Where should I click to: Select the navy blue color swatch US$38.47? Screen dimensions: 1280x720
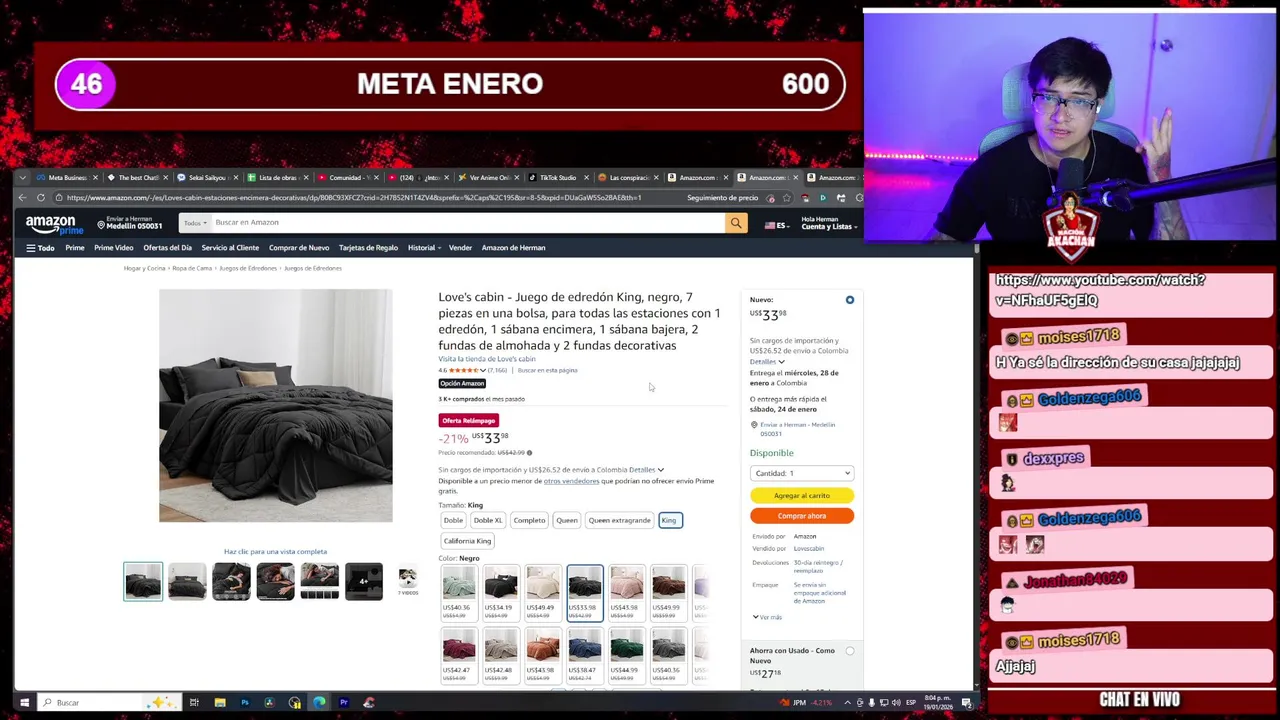pos(585,656)
